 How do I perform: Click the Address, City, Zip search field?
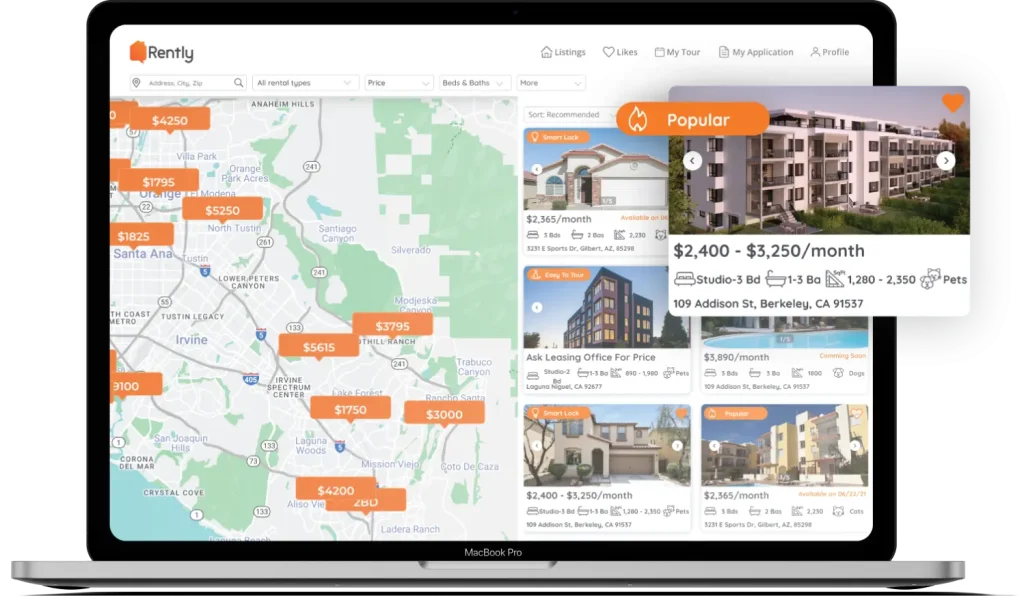coord(185,83)
